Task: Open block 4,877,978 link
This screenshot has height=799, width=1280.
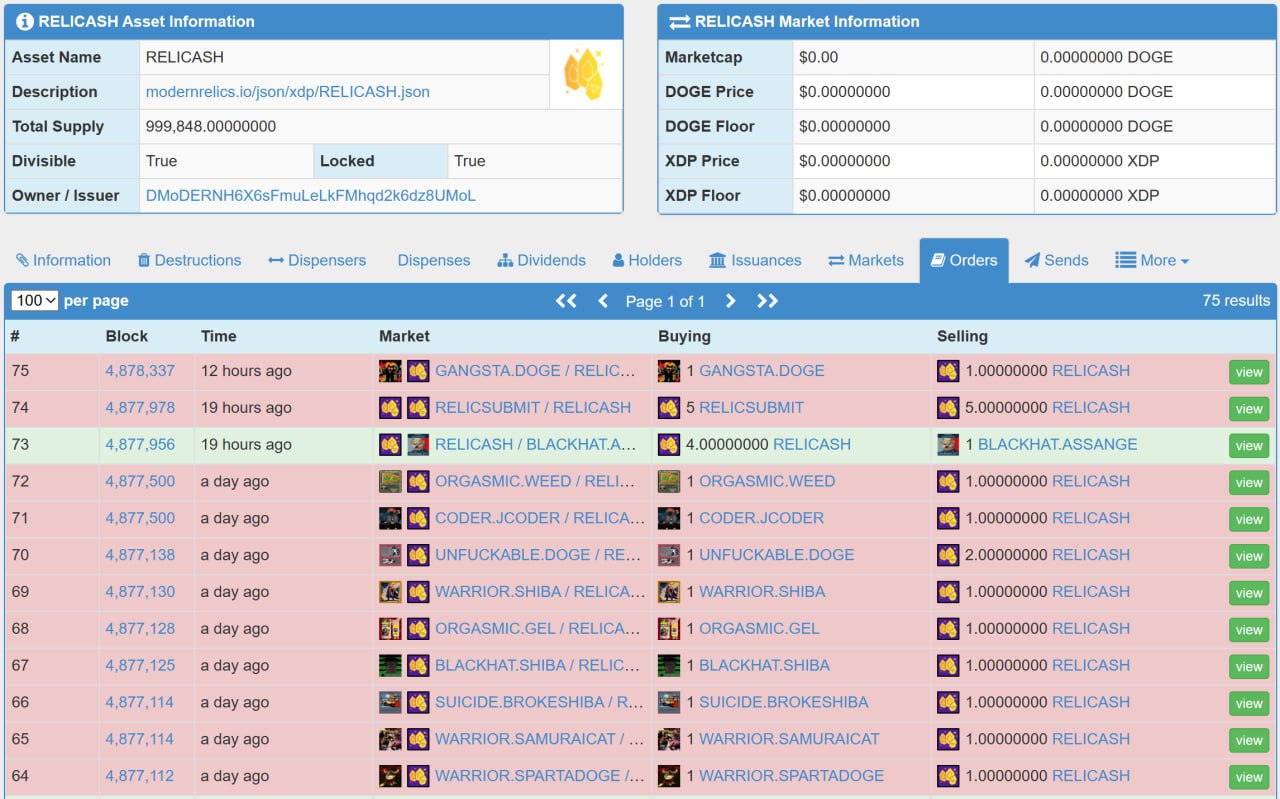Action: pyautogui.click(x=140, y=408)
